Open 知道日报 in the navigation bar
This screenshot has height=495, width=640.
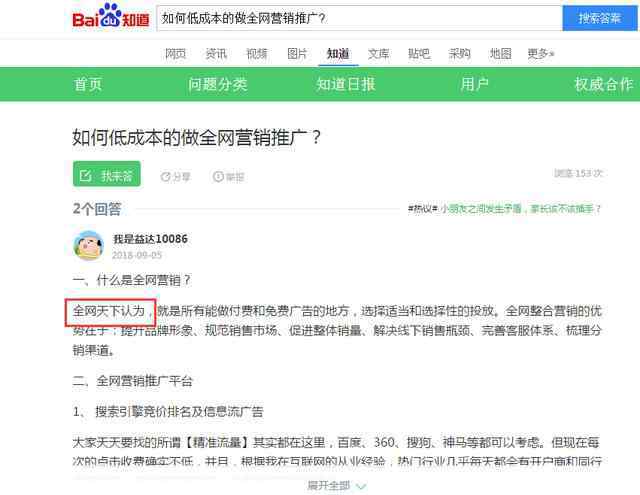pos(346,84)
